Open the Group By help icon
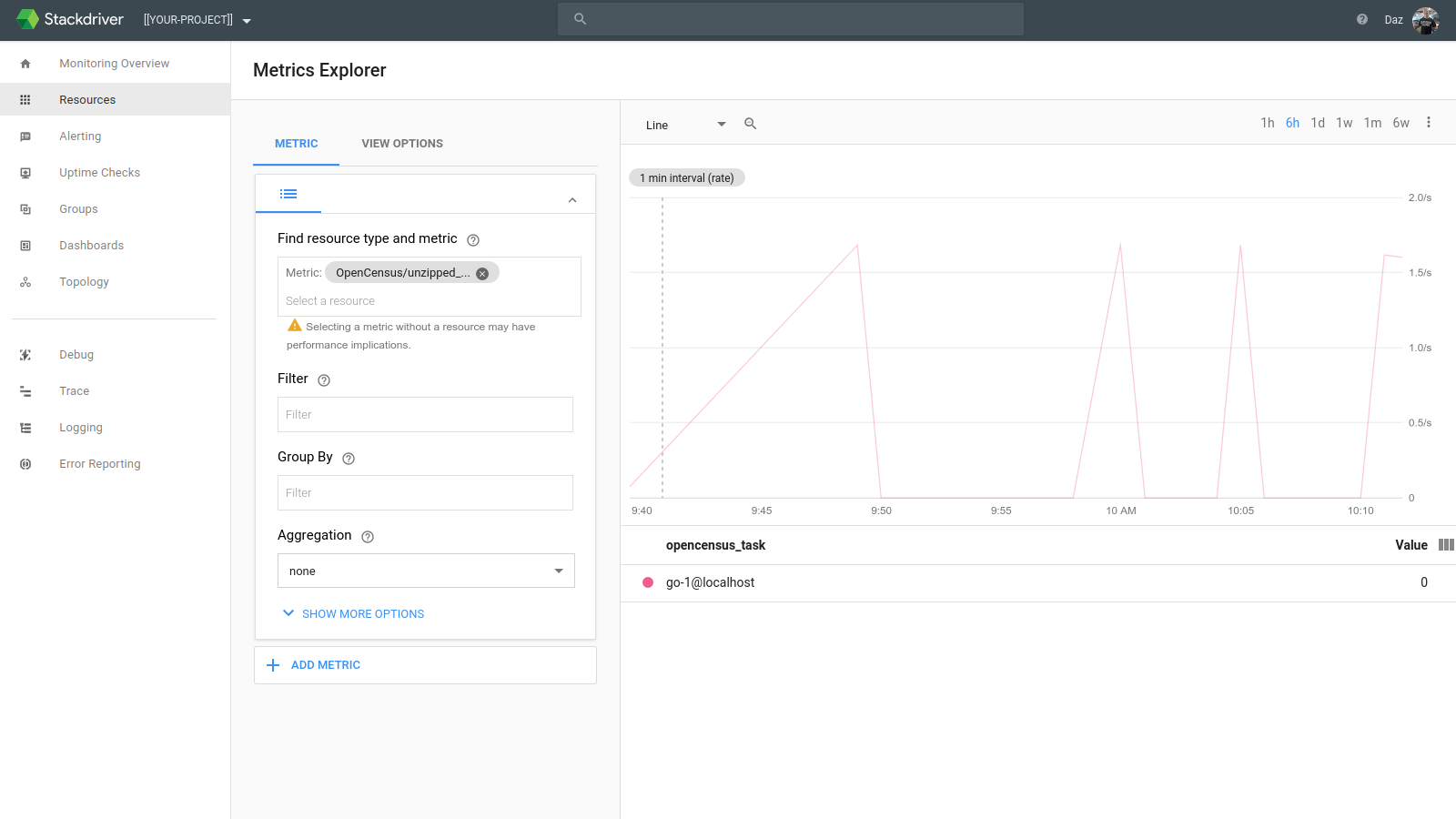The image size is (1456, 819). pyautogui.click(x=349, y=459)
